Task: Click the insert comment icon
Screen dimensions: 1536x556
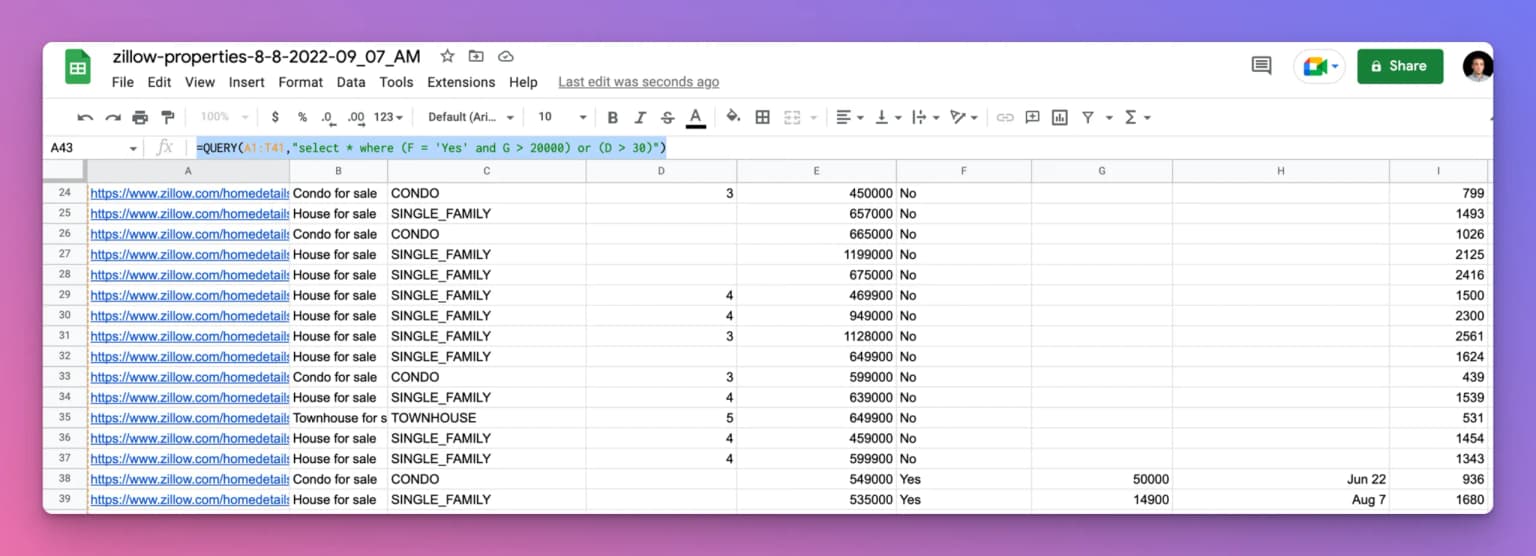Action: (1033, 117)
